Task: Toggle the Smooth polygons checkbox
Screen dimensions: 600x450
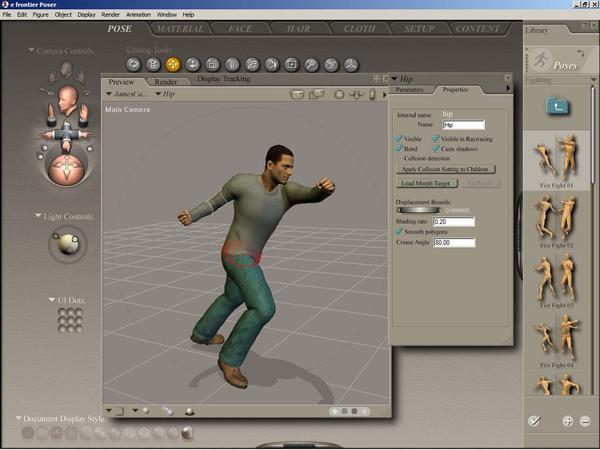Action: (x=400, y=231)
